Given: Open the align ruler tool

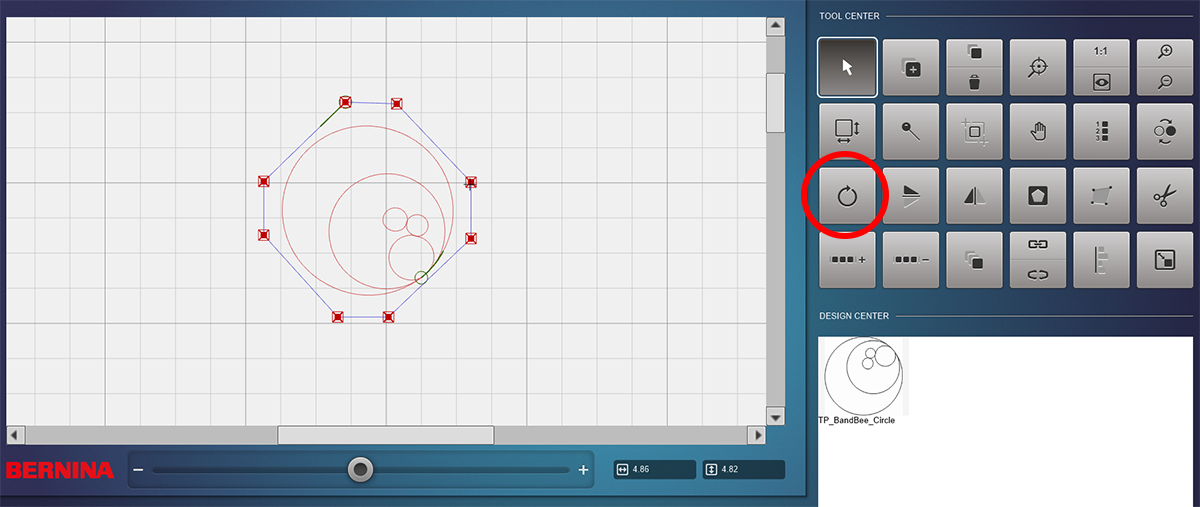Looking at the screenshot, I should [x=1101, y=260].
